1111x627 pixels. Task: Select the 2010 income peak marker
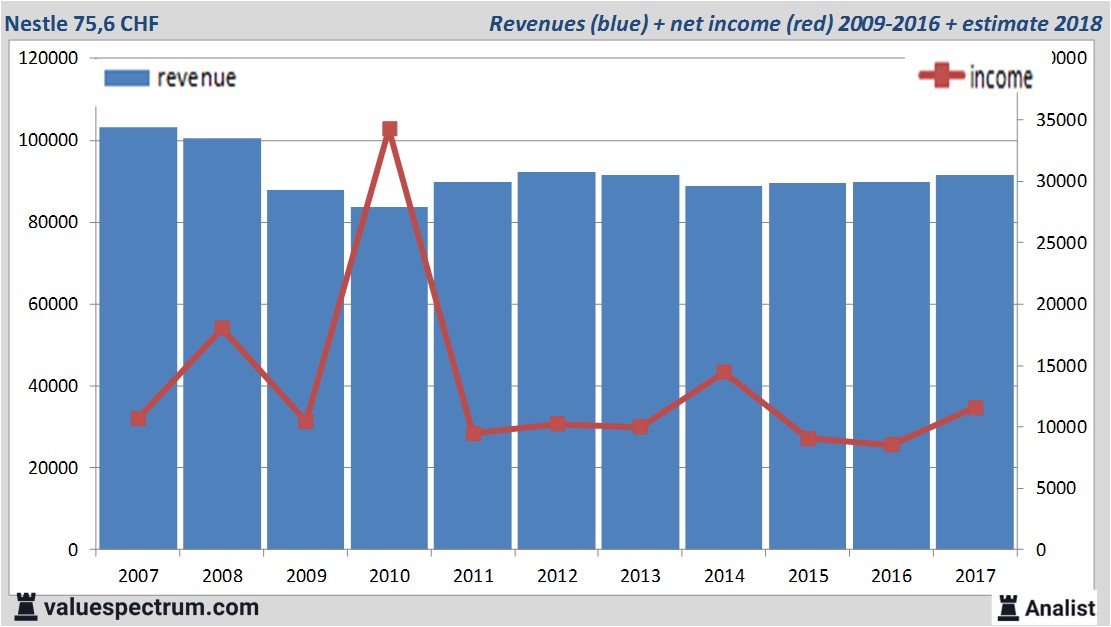[390, 129]
